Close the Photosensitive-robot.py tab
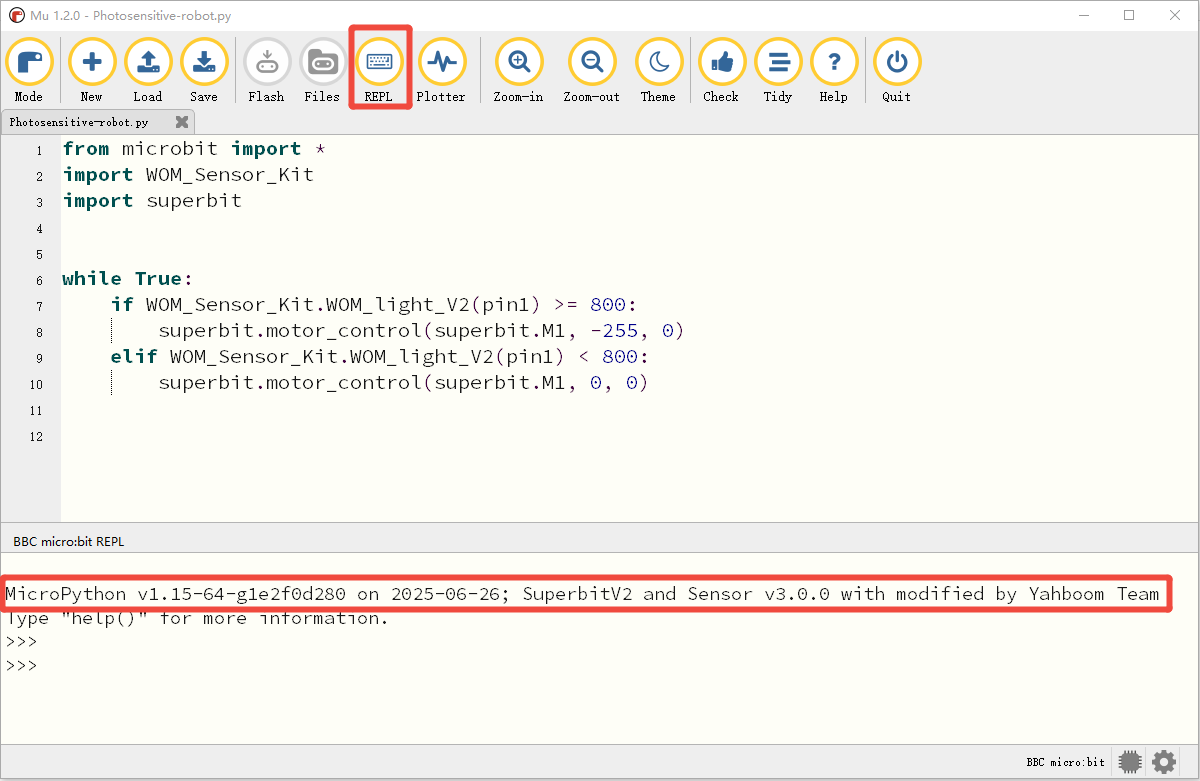The image size is (1200, 781). (182, 122)
